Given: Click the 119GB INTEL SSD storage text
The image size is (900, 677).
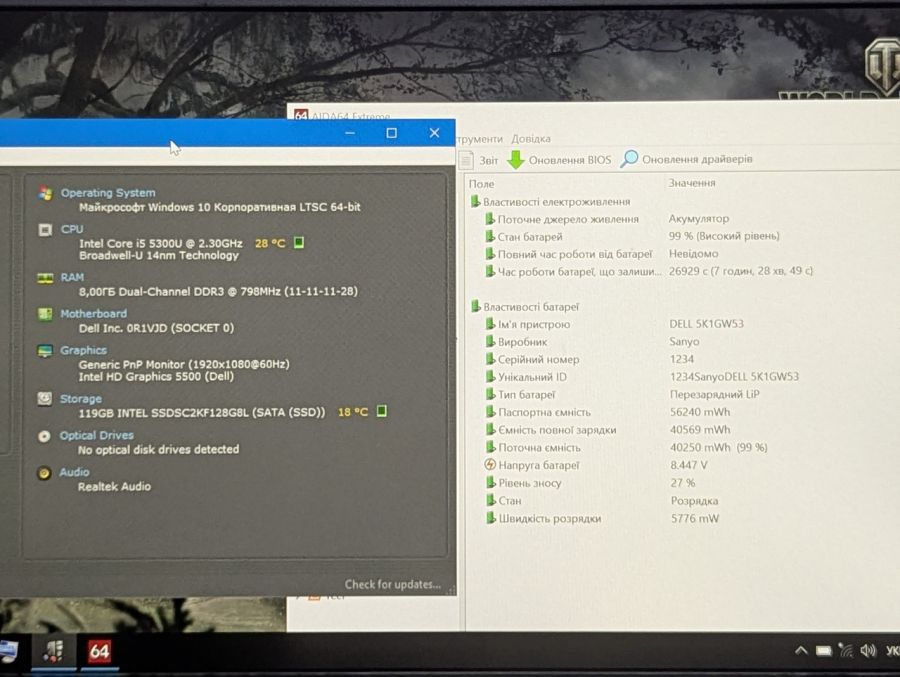Looking at the screenshot, I should point(201,412).
